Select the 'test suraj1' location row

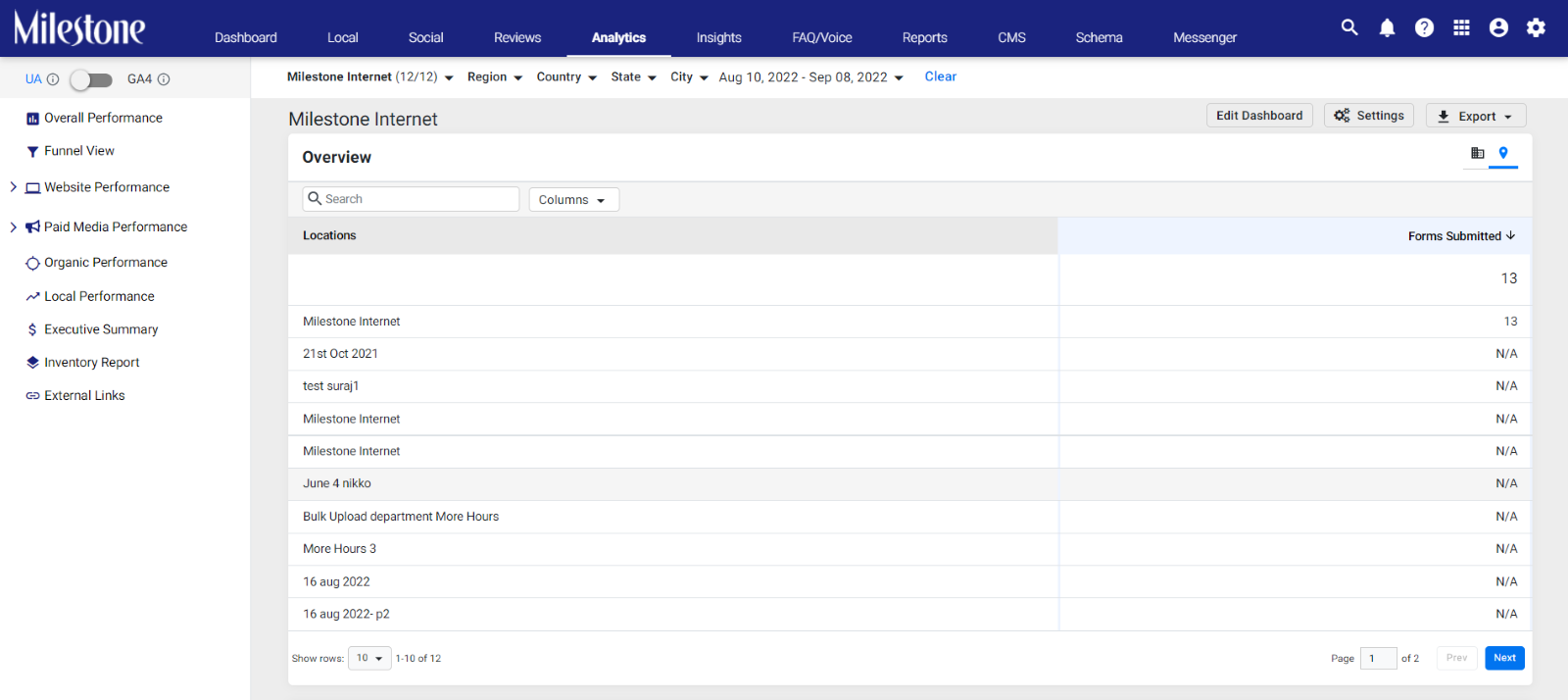point(909,386)
